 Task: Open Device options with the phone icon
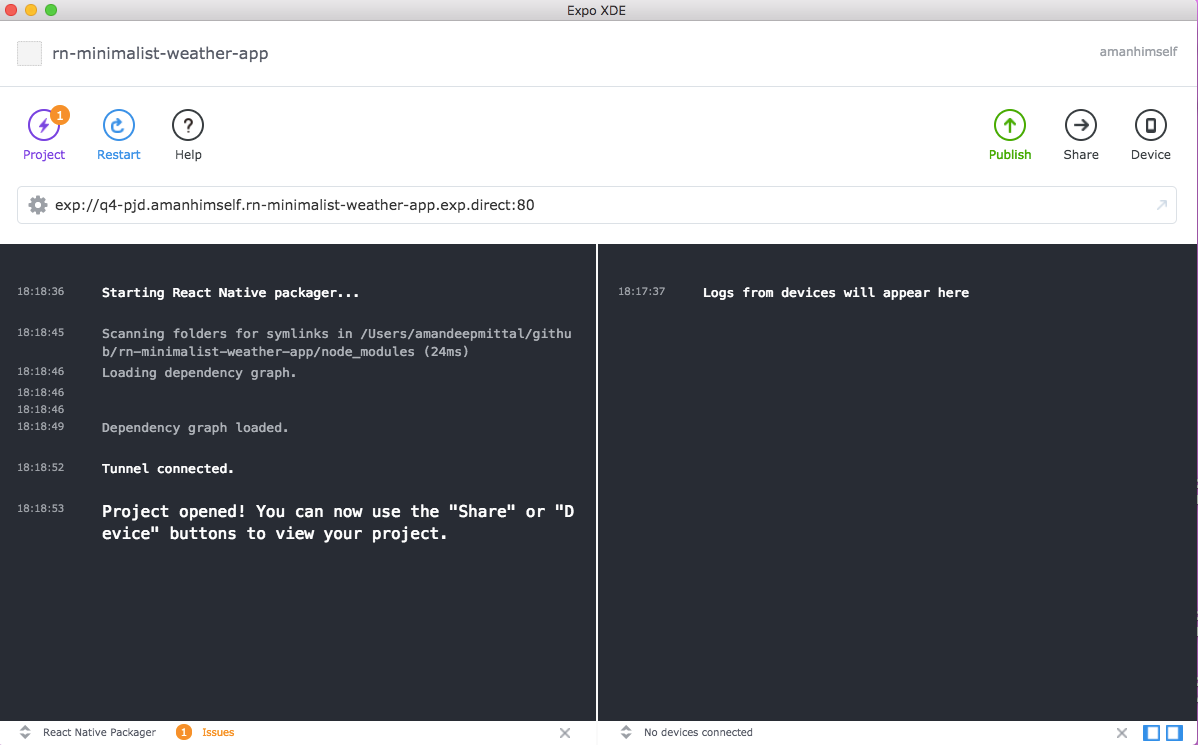[1150, 125]
